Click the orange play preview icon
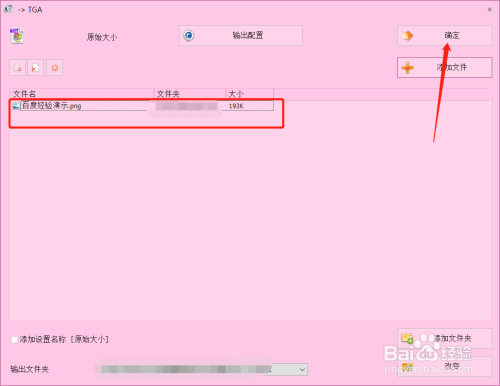 (x=54, y=68)
